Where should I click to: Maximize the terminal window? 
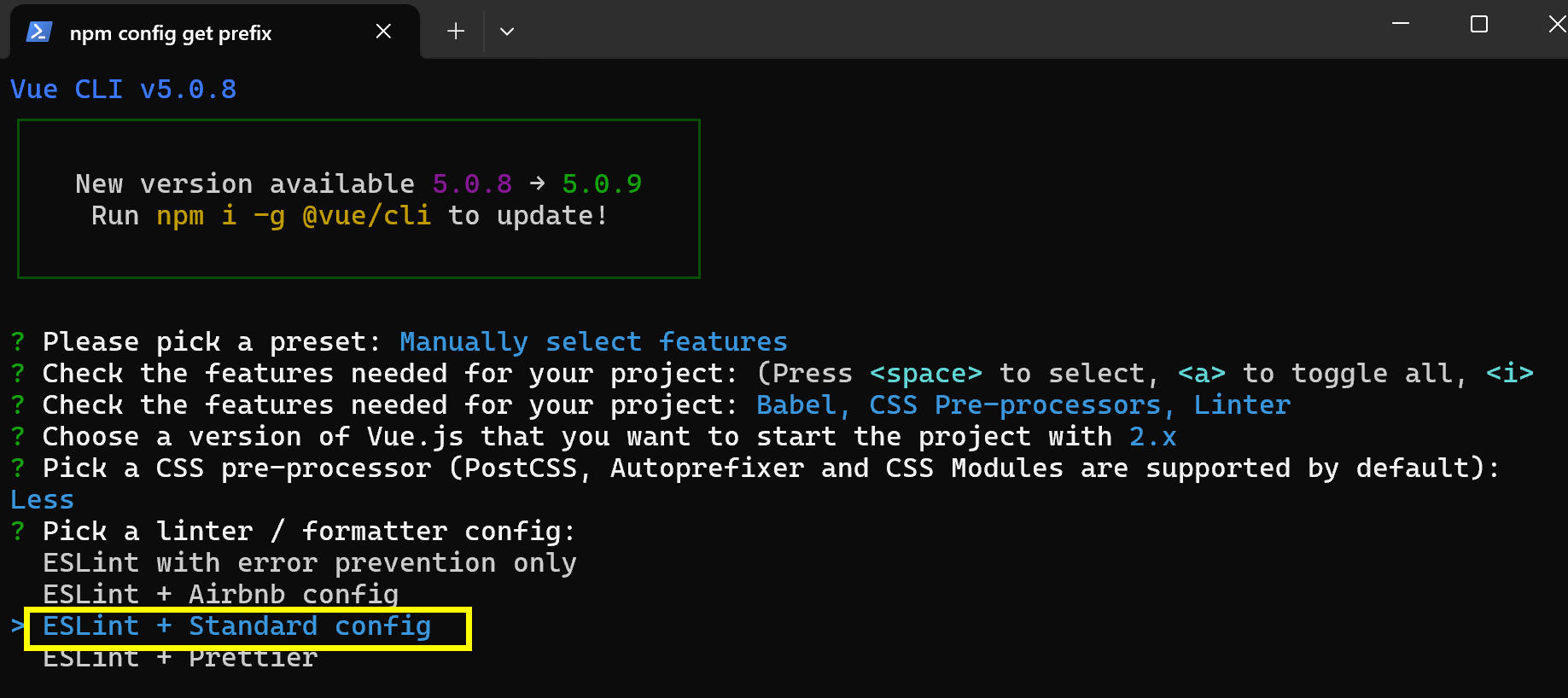tap(1479, 24)
